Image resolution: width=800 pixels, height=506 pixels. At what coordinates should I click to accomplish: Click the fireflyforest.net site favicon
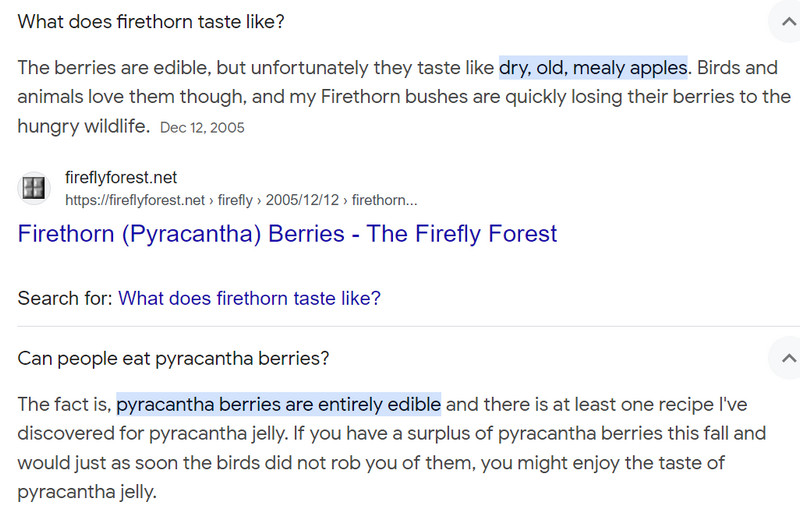click(34, 188)
